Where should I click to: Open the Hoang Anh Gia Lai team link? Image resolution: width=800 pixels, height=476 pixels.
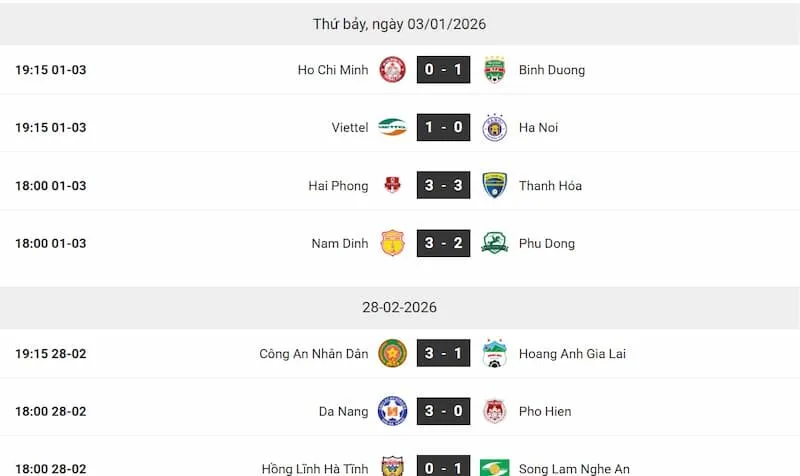572,354
